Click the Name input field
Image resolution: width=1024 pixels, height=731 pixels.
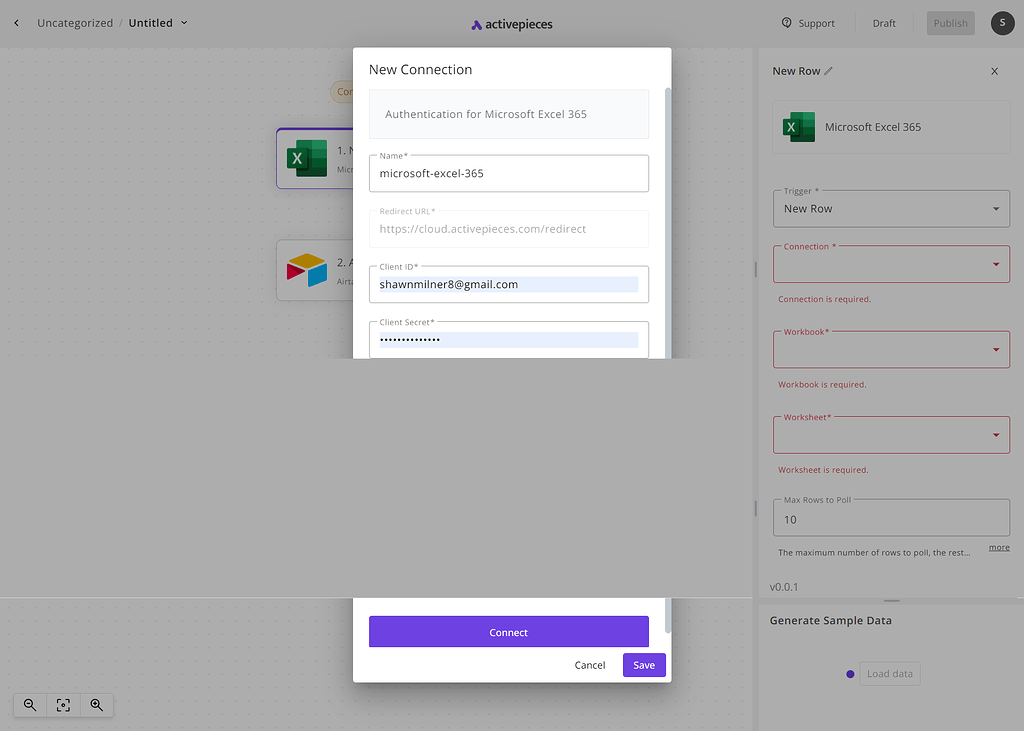(x=509, y=173)
